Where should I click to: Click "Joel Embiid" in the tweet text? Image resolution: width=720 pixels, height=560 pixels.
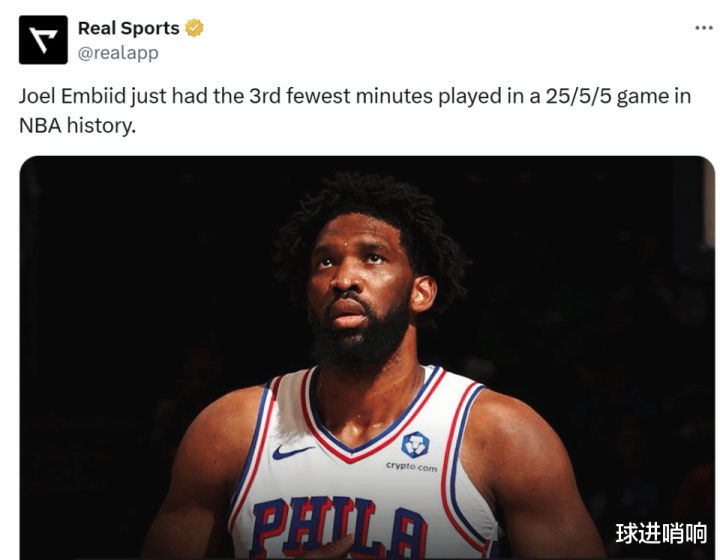tap(69, 98)
